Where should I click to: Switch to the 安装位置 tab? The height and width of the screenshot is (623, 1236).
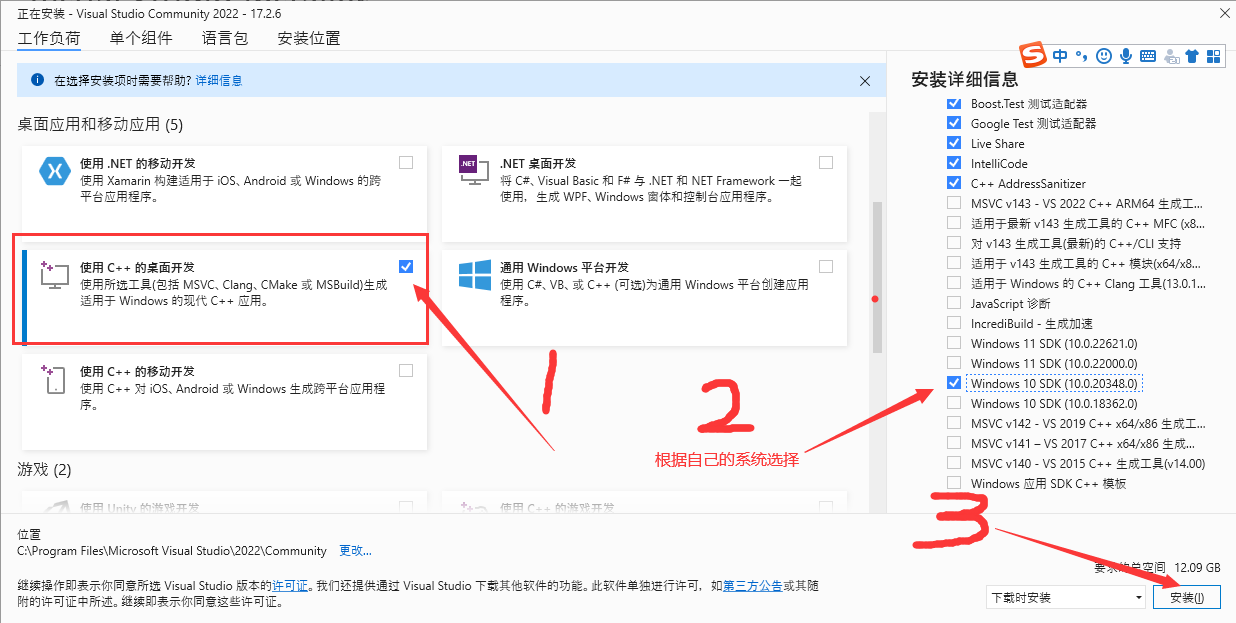(309, 39)
